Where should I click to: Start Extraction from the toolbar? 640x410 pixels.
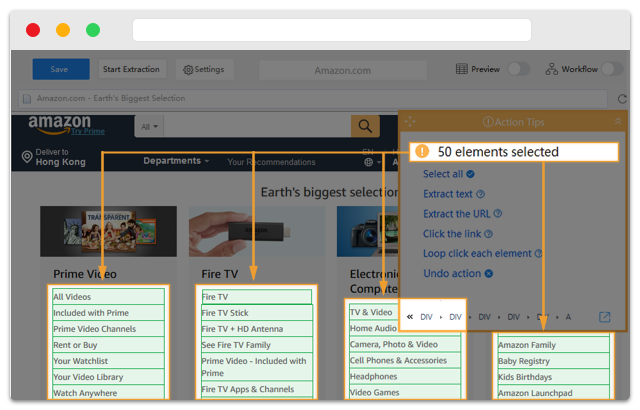131,69
